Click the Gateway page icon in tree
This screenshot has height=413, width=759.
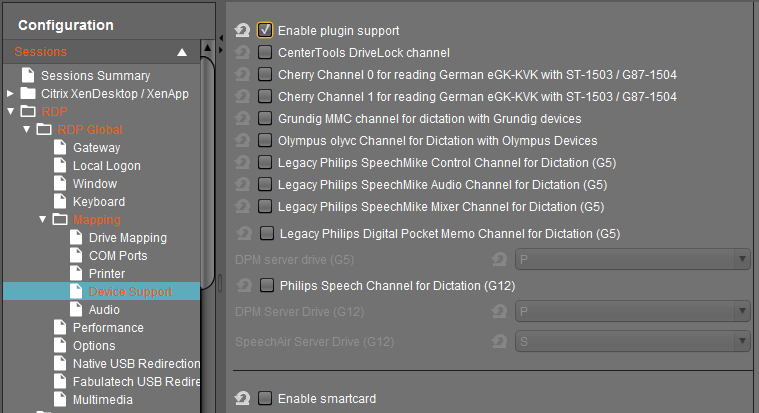(x=60, y=148)
